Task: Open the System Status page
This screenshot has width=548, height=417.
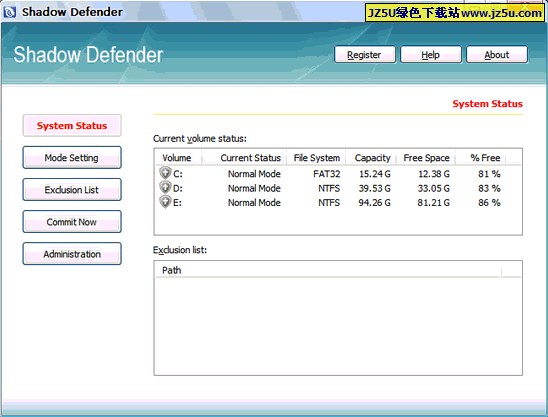Action: click(72, 125)
